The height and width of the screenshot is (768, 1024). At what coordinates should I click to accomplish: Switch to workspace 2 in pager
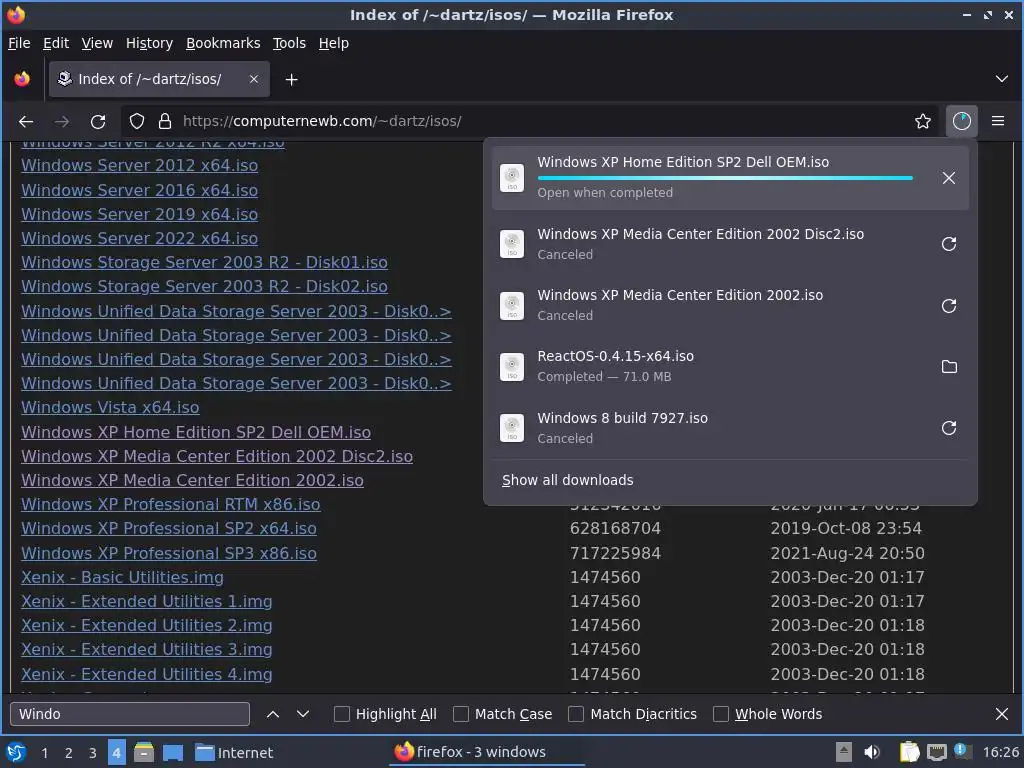(69, 753)
